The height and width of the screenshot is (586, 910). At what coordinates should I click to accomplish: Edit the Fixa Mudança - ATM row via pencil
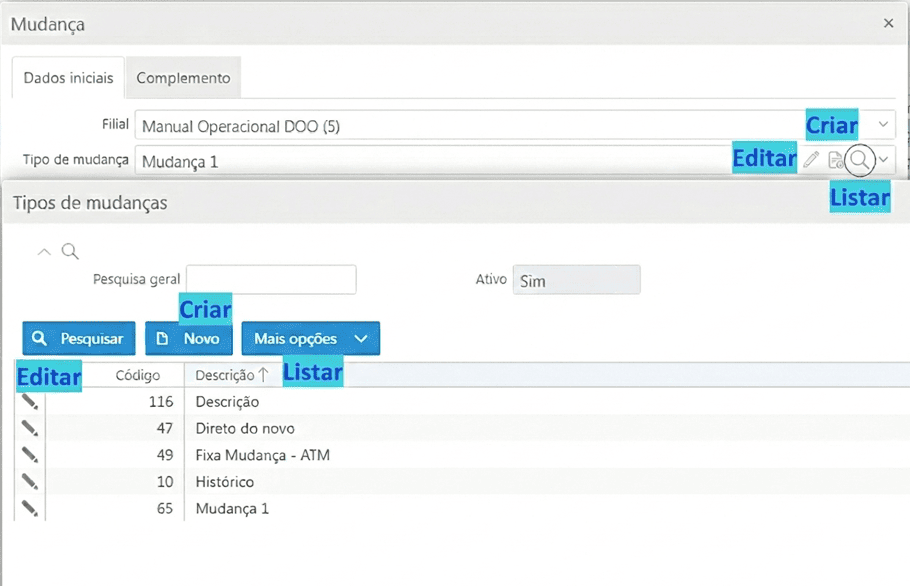(x=30, y=455)
